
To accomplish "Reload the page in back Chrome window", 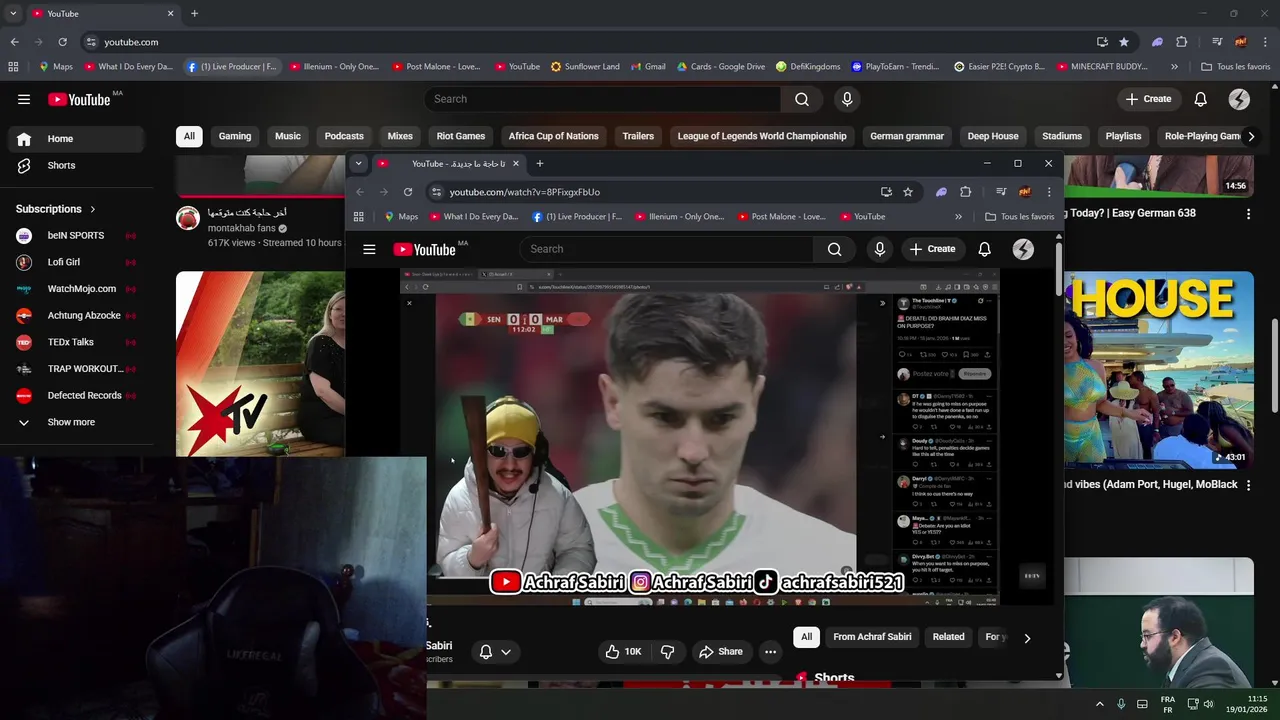I will coord(62,42).
